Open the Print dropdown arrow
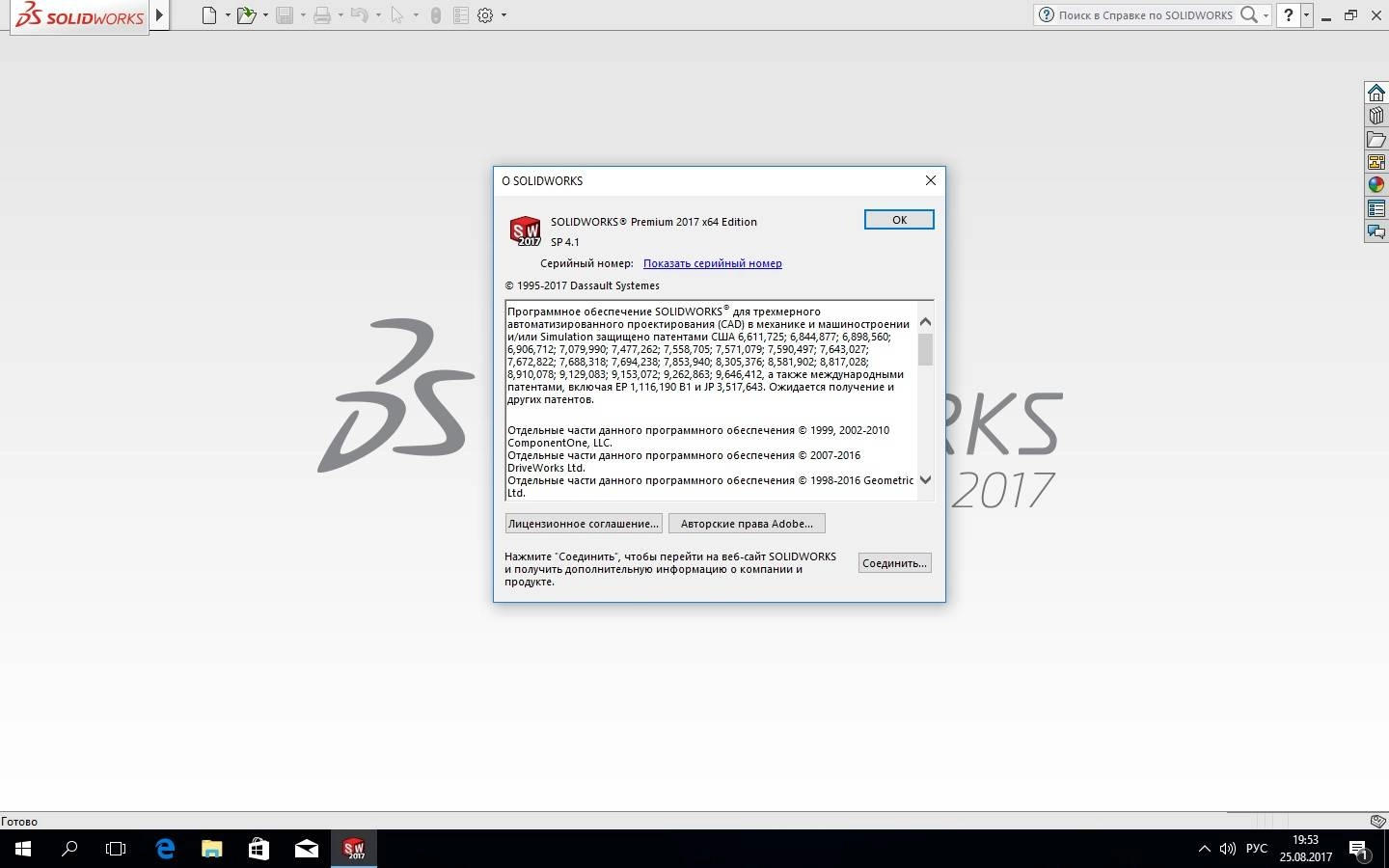Image resolution: width=1389 pixels, height=868 pixels. tap(340, 15)
